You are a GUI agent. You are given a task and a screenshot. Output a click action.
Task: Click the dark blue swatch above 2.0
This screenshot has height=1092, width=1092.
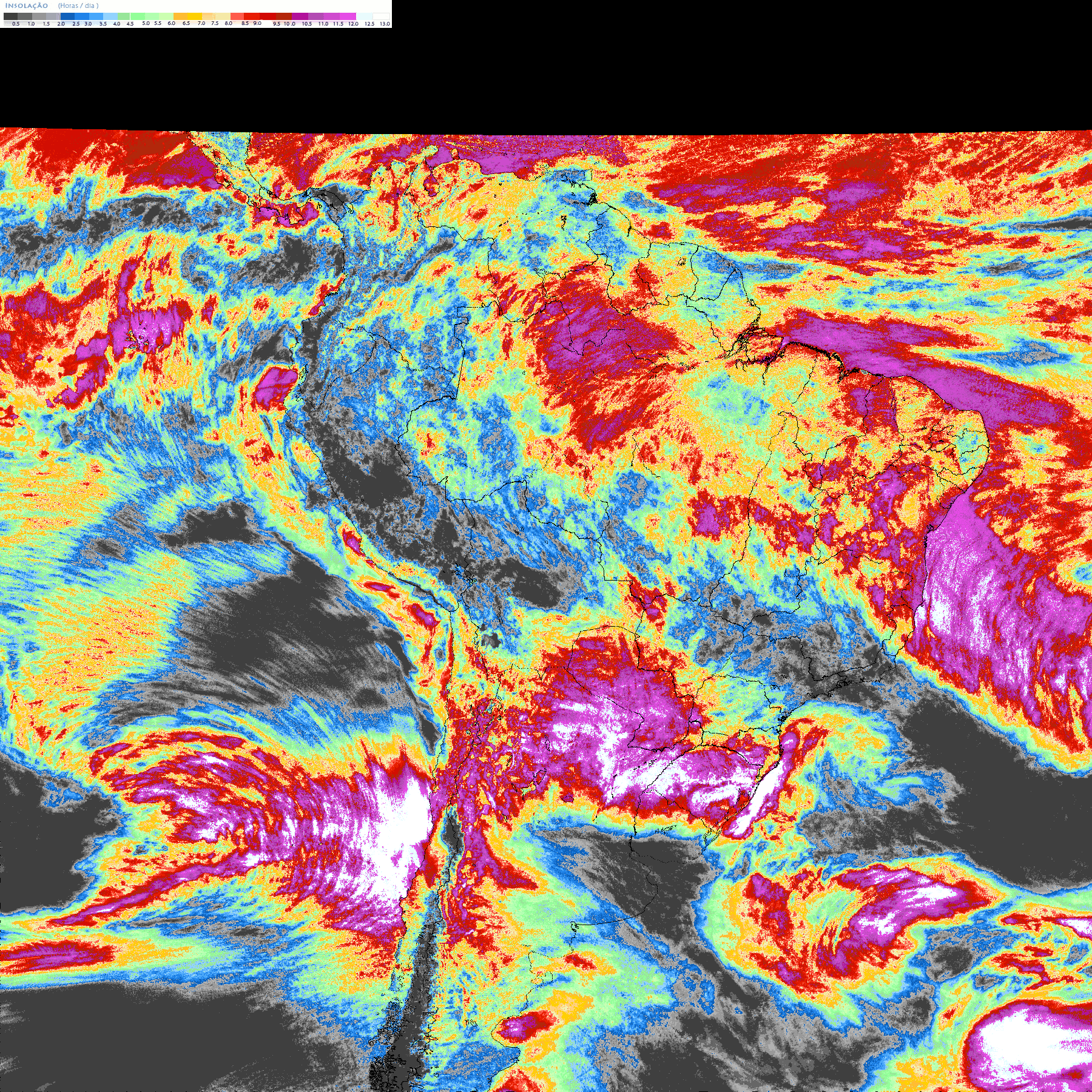67,16
